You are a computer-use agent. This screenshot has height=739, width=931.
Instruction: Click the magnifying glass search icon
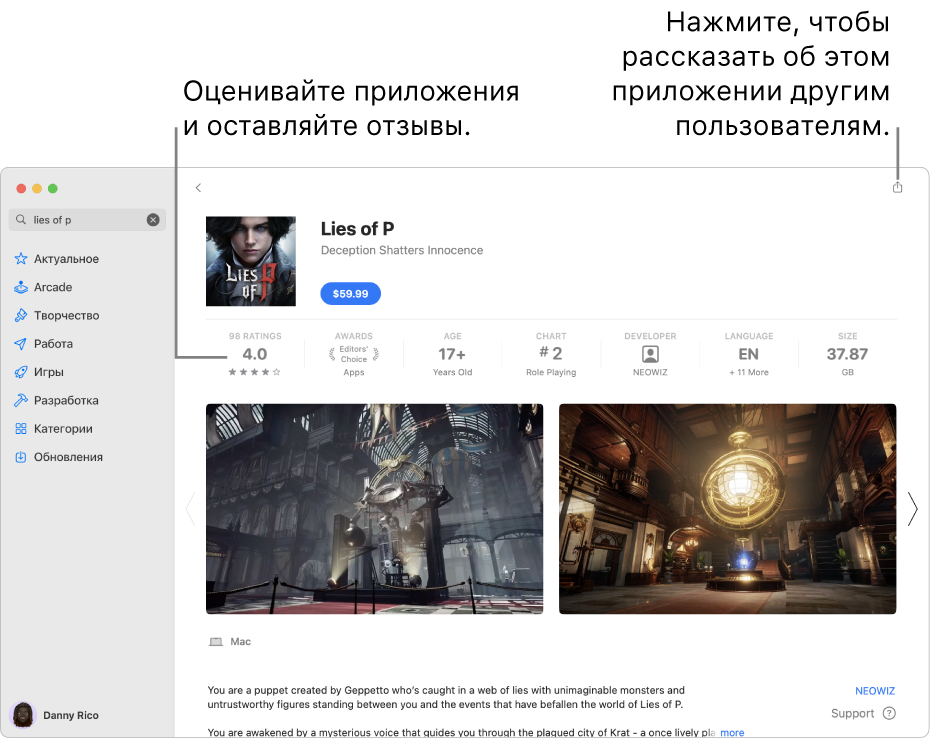(21, 220)
